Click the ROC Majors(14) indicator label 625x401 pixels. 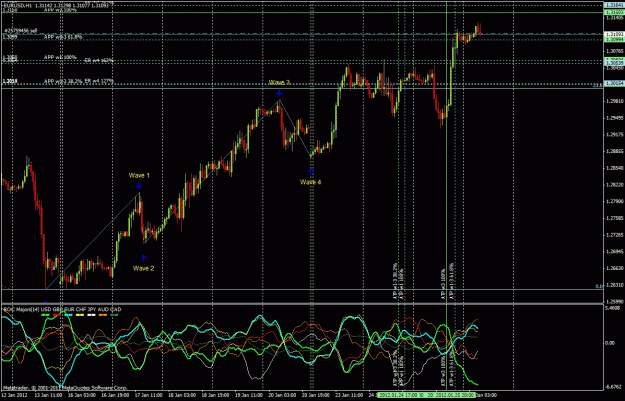[22, 309]
